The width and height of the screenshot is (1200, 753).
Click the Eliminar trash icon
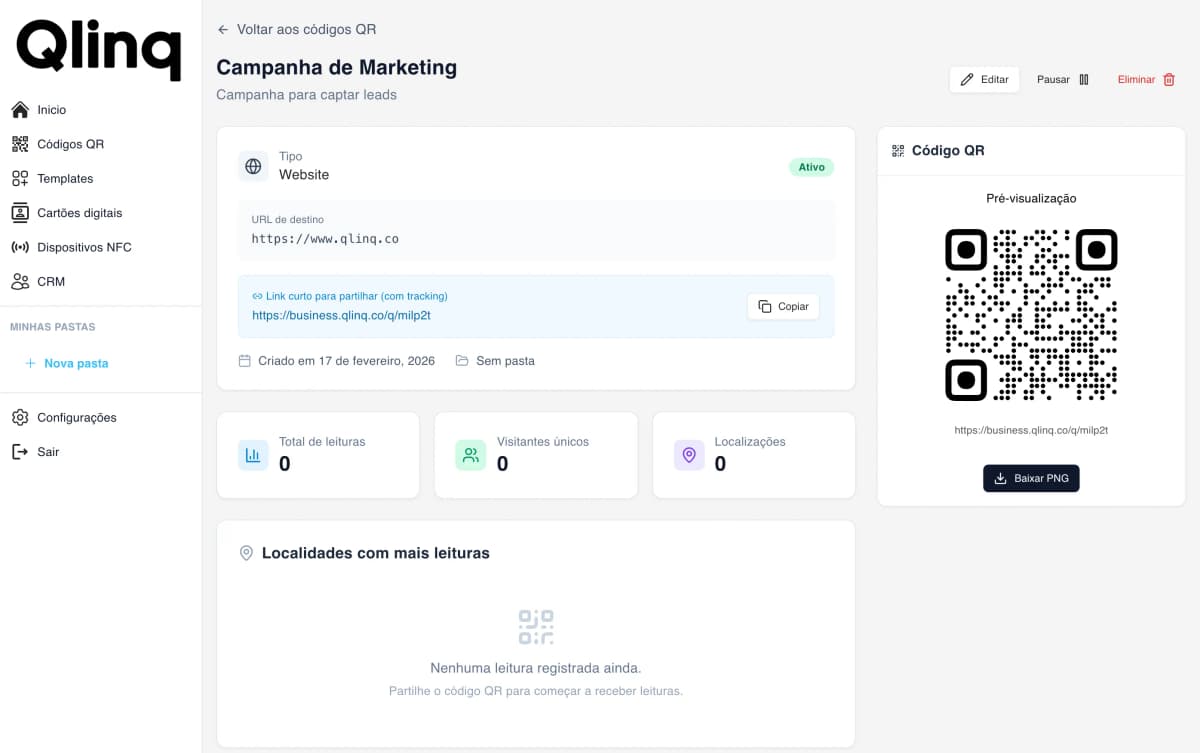pyautogui.click(x=1167, y=79)
